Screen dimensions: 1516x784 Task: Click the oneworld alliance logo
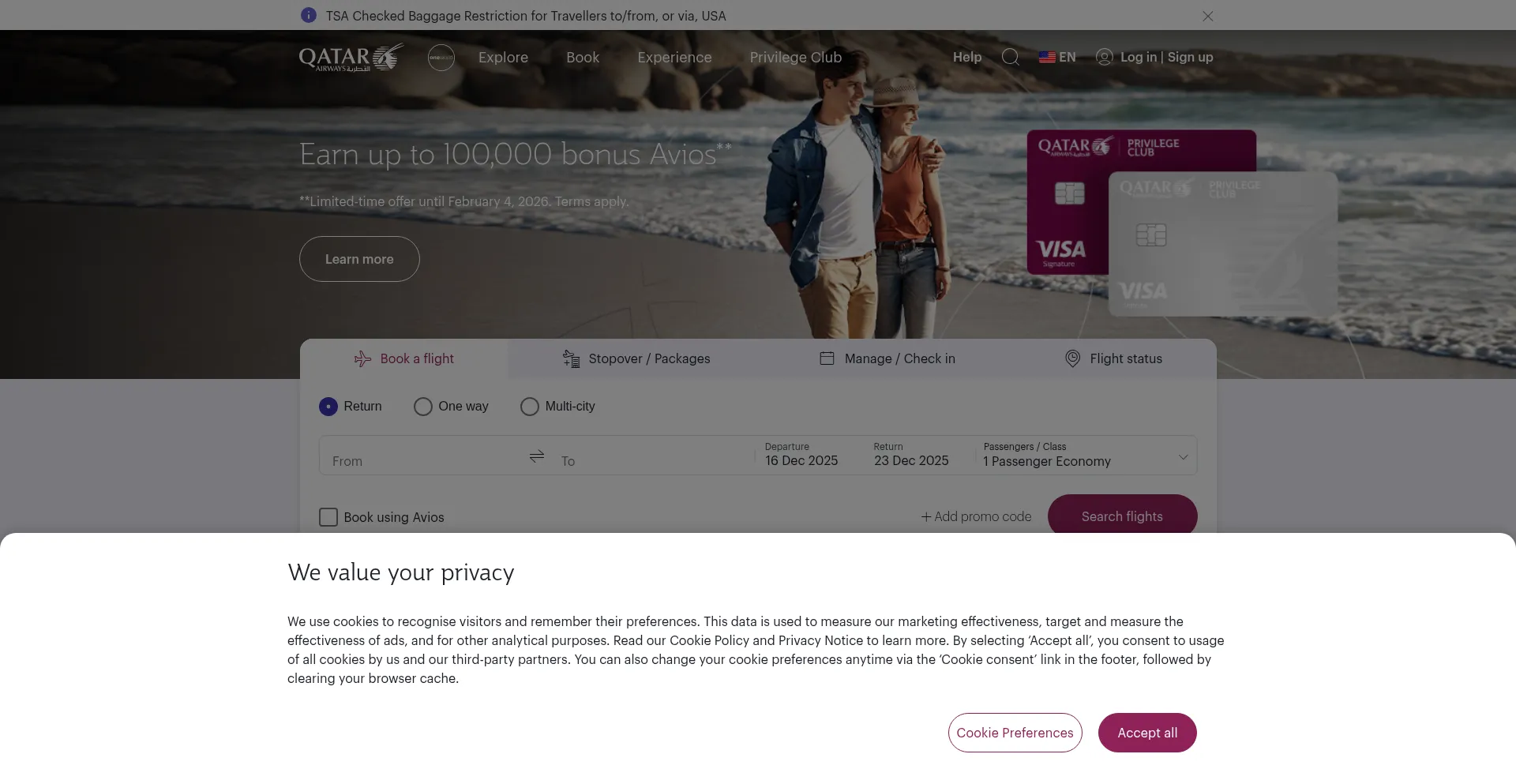pos(441,57)
